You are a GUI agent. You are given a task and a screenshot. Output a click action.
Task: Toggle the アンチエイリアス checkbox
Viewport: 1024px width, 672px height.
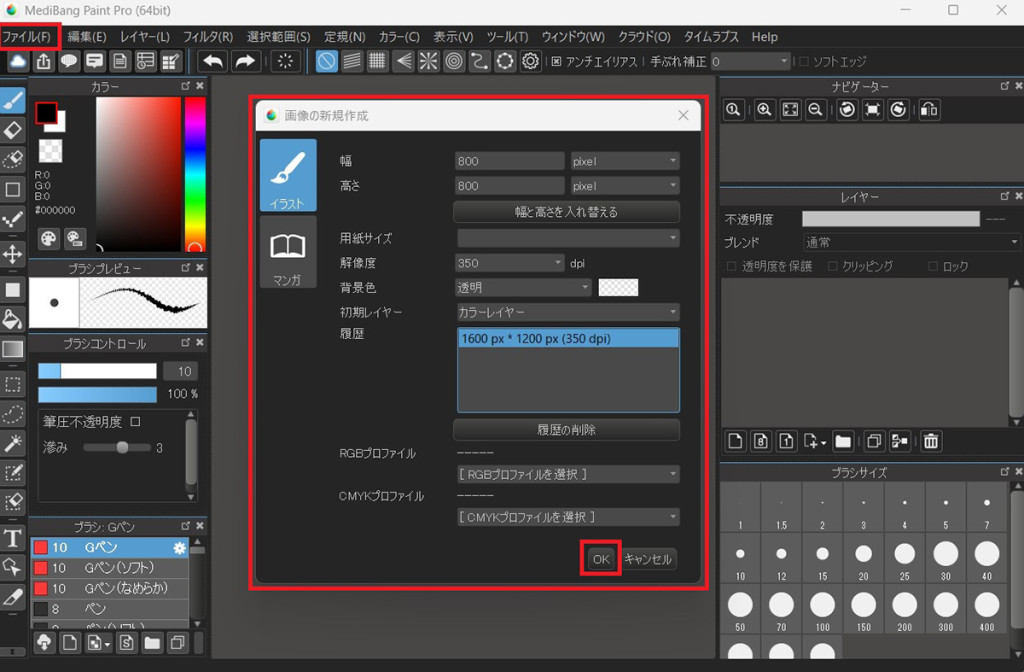pos(556,61)
